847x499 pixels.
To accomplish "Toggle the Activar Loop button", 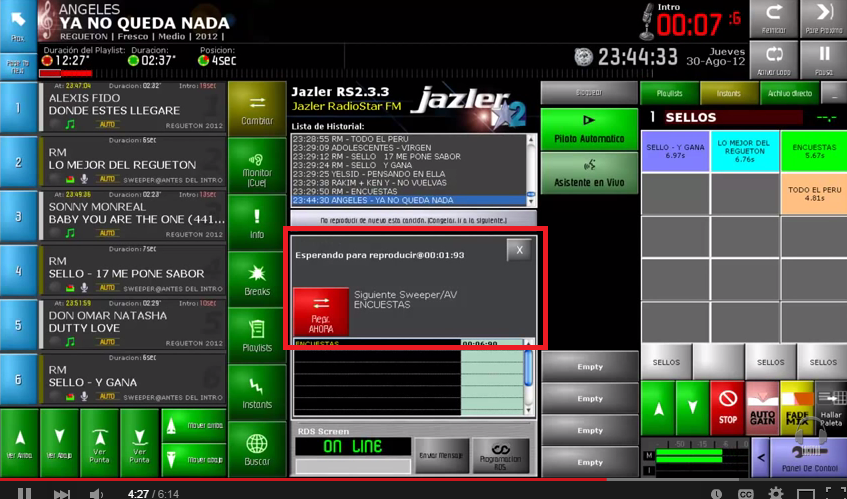I will pyautogui.click(x=774, y=60).
